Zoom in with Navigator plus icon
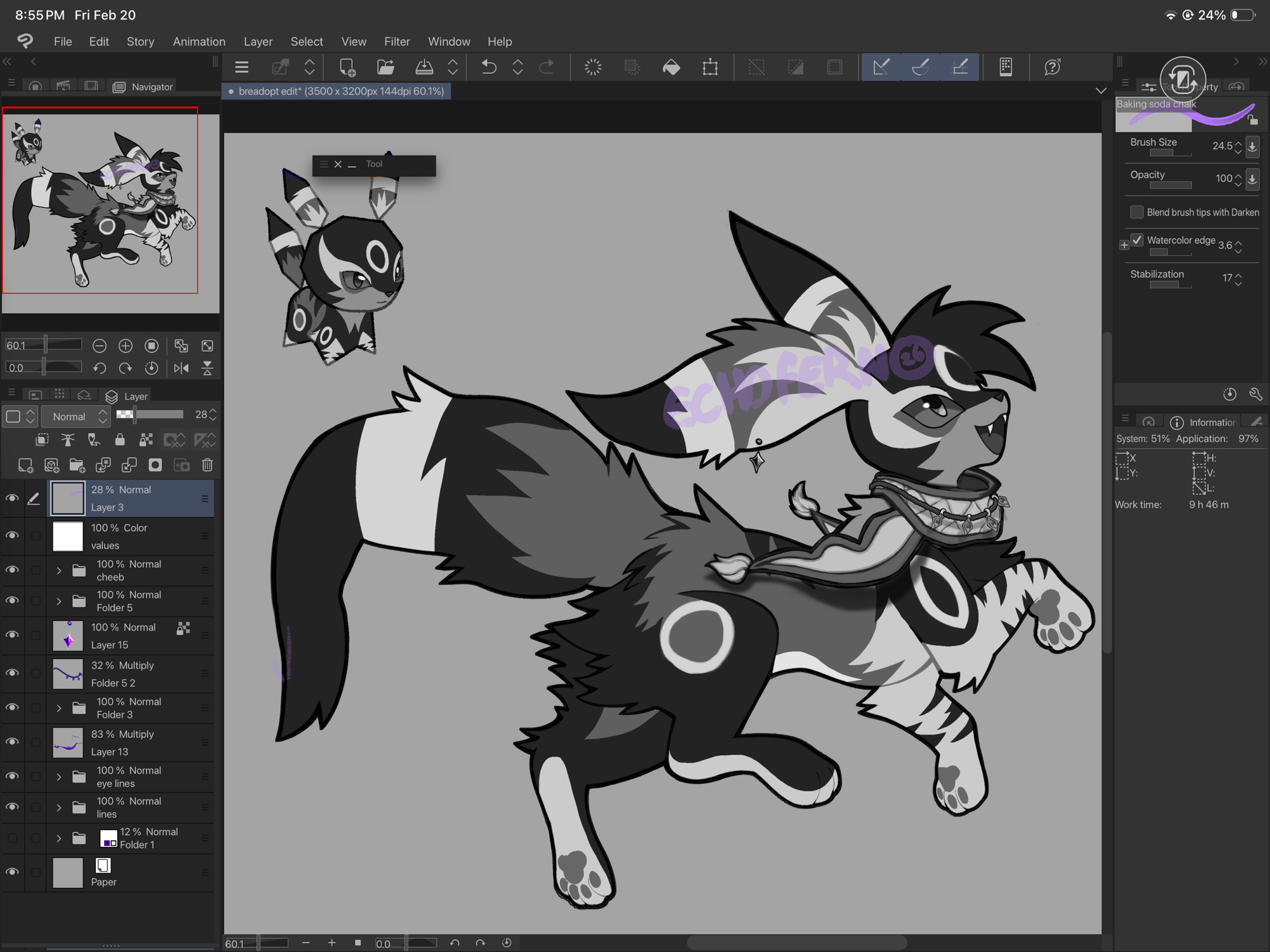The image size is (1270, 952). (125, 345)
